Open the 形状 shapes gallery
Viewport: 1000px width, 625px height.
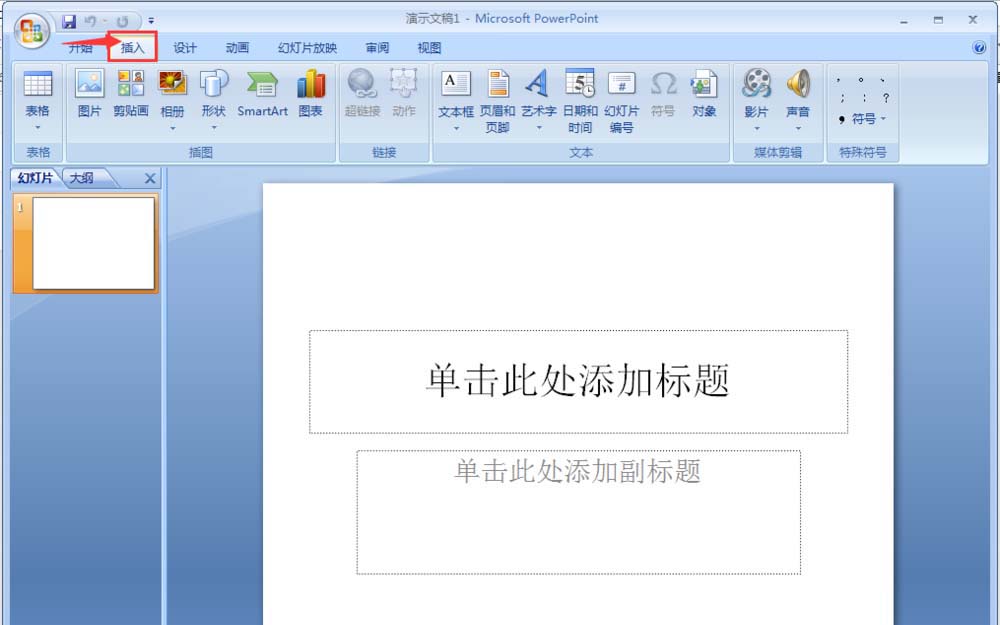[214, 102]
